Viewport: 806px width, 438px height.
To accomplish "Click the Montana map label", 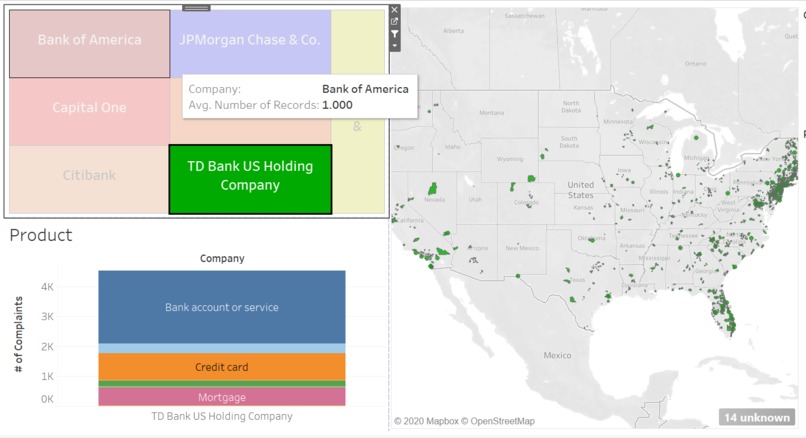I will point(491,113).
